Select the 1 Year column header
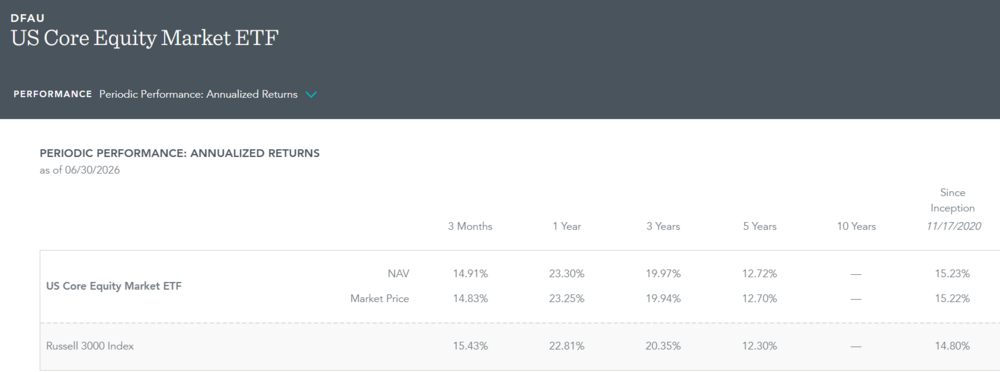Image resolution: width=1000 pixels, height=372 pixels. pyautogui.click(x=567, y=227)
